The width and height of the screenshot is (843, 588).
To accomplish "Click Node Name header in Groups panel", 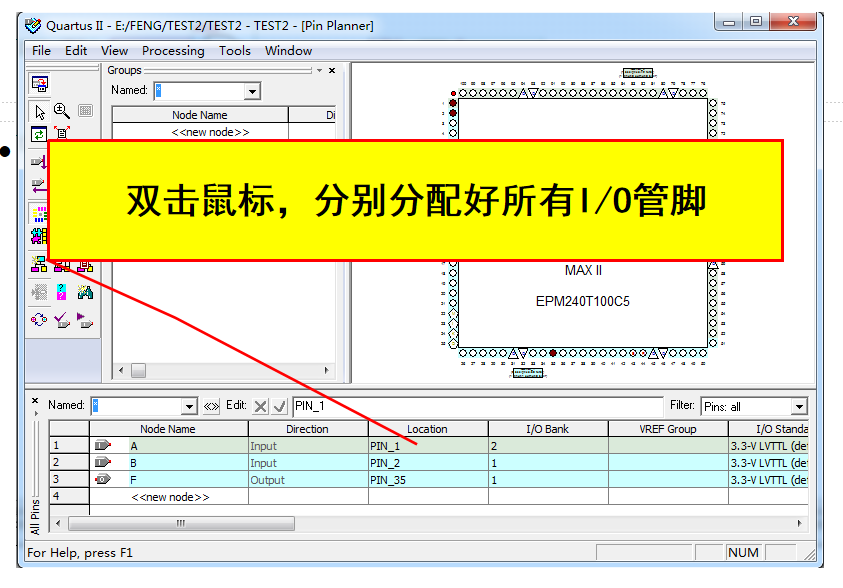I will pyautogui.click(x=200, y=115).
